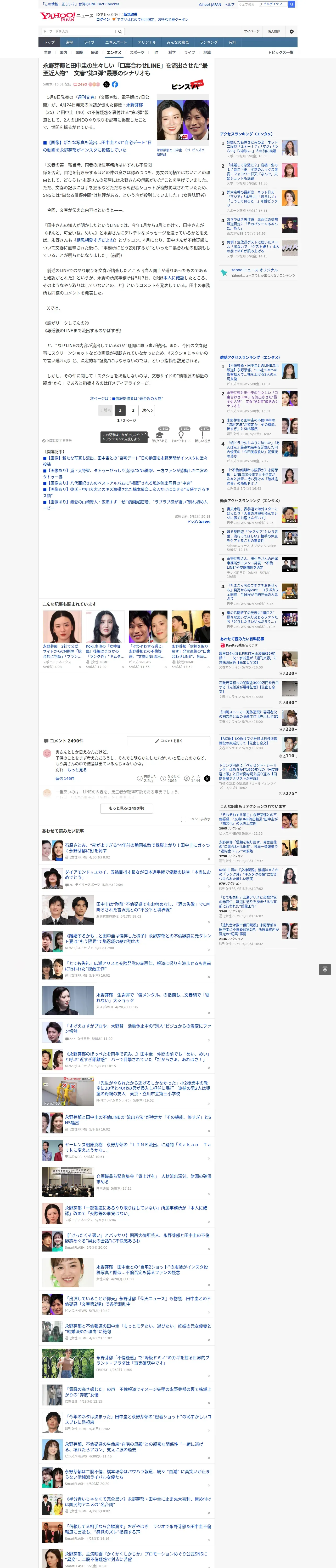
Task: Click 新しい視点 exclamation reaction
Action: [203, 435]
